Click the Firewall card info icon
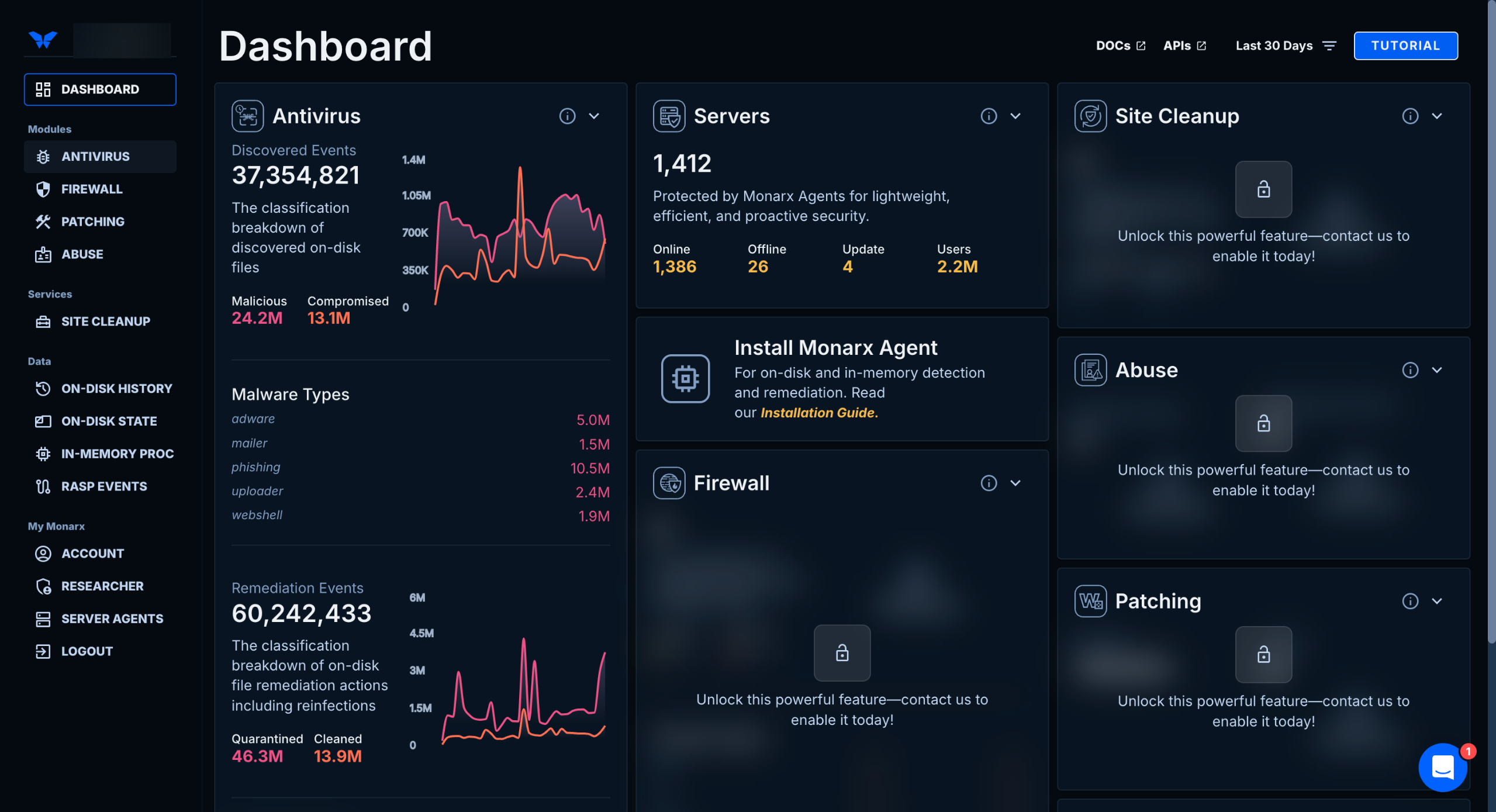Viewport: 1496px width, 812px height. [989, 483]
